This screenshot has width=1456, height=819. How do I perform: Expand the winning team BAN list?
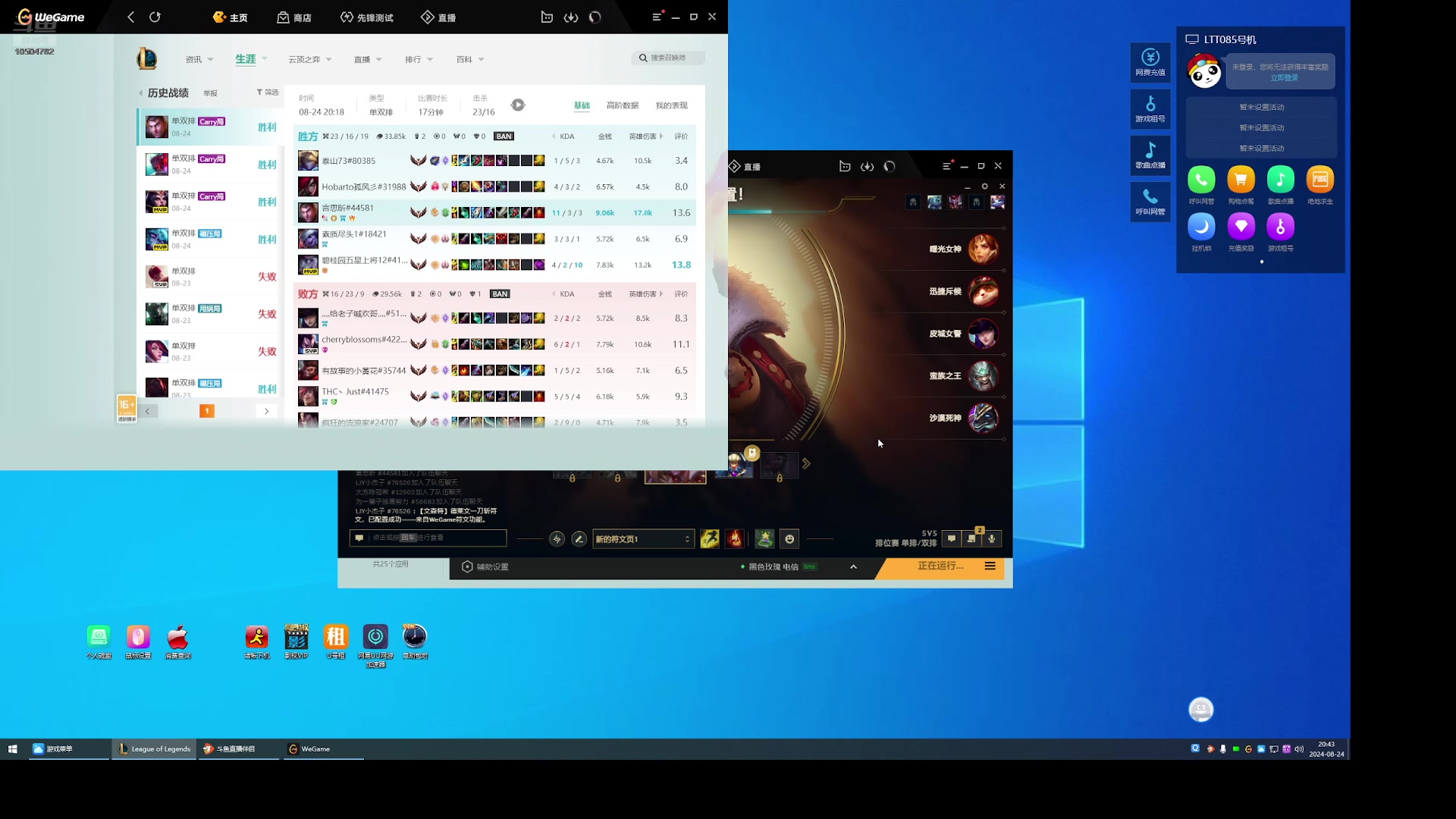click(504, 136)
